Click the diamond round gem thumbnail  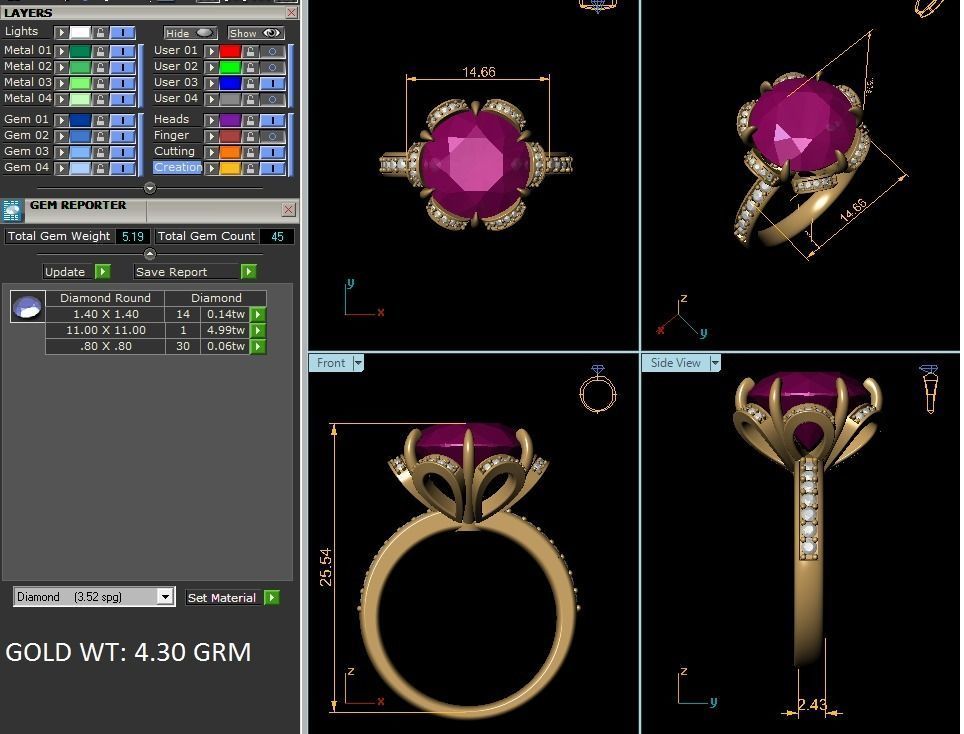coord(27,307)
